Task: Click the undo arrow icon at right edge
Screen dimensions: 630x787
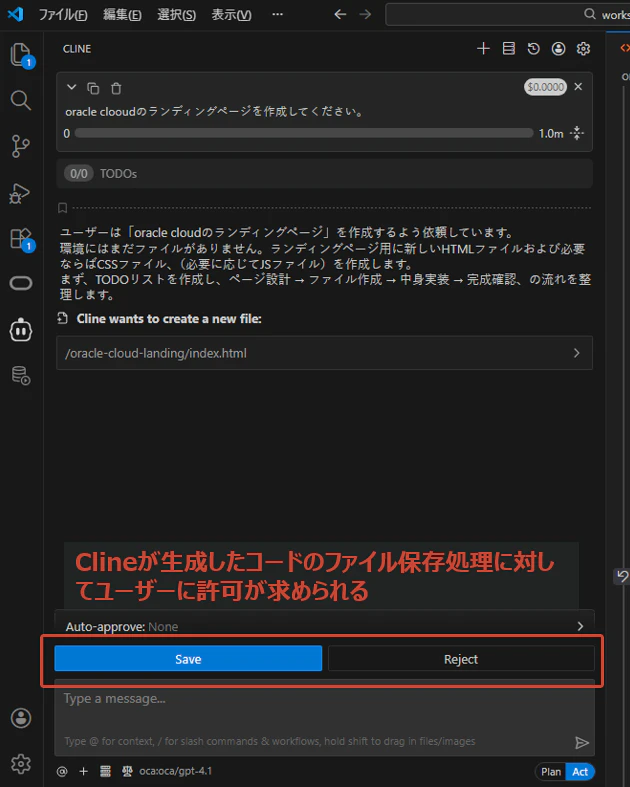Action: [x=622, y=576]
